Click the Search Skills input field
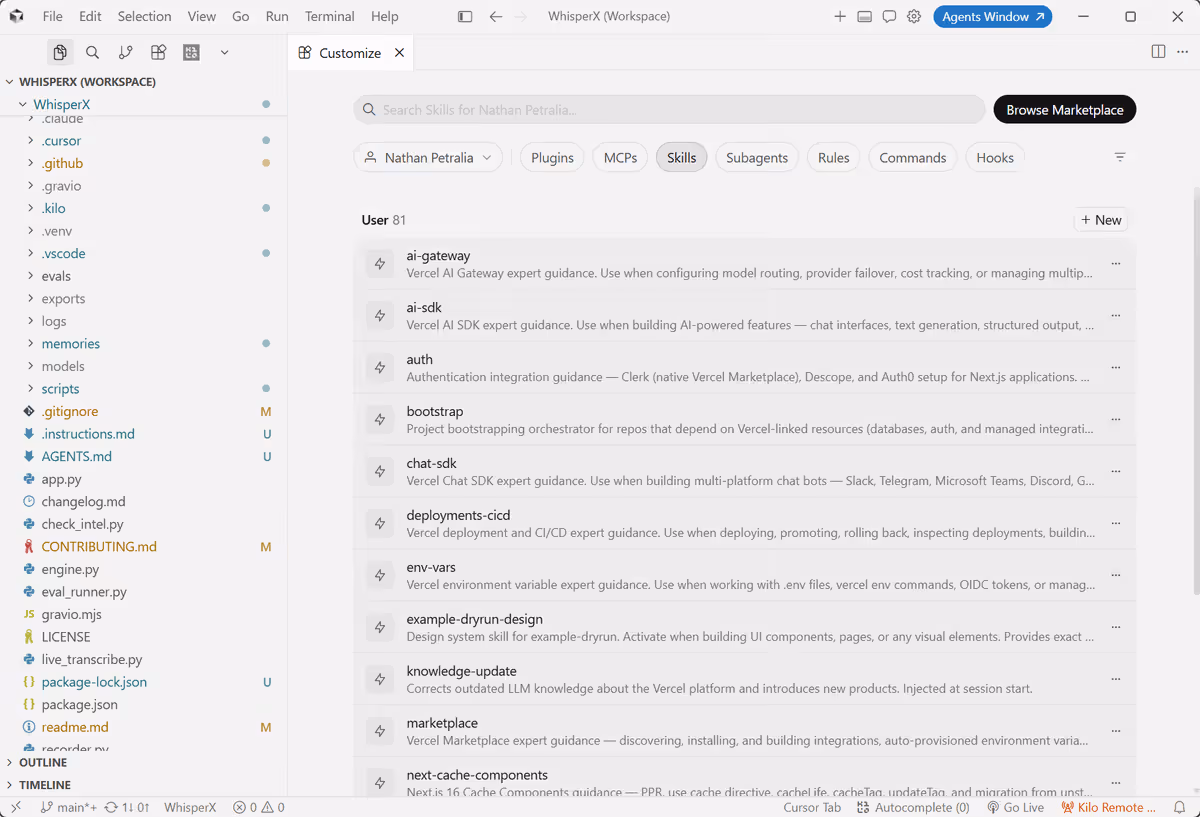Screen dimensions: 1200x817 pyautogui.click(x=669, y=110)
